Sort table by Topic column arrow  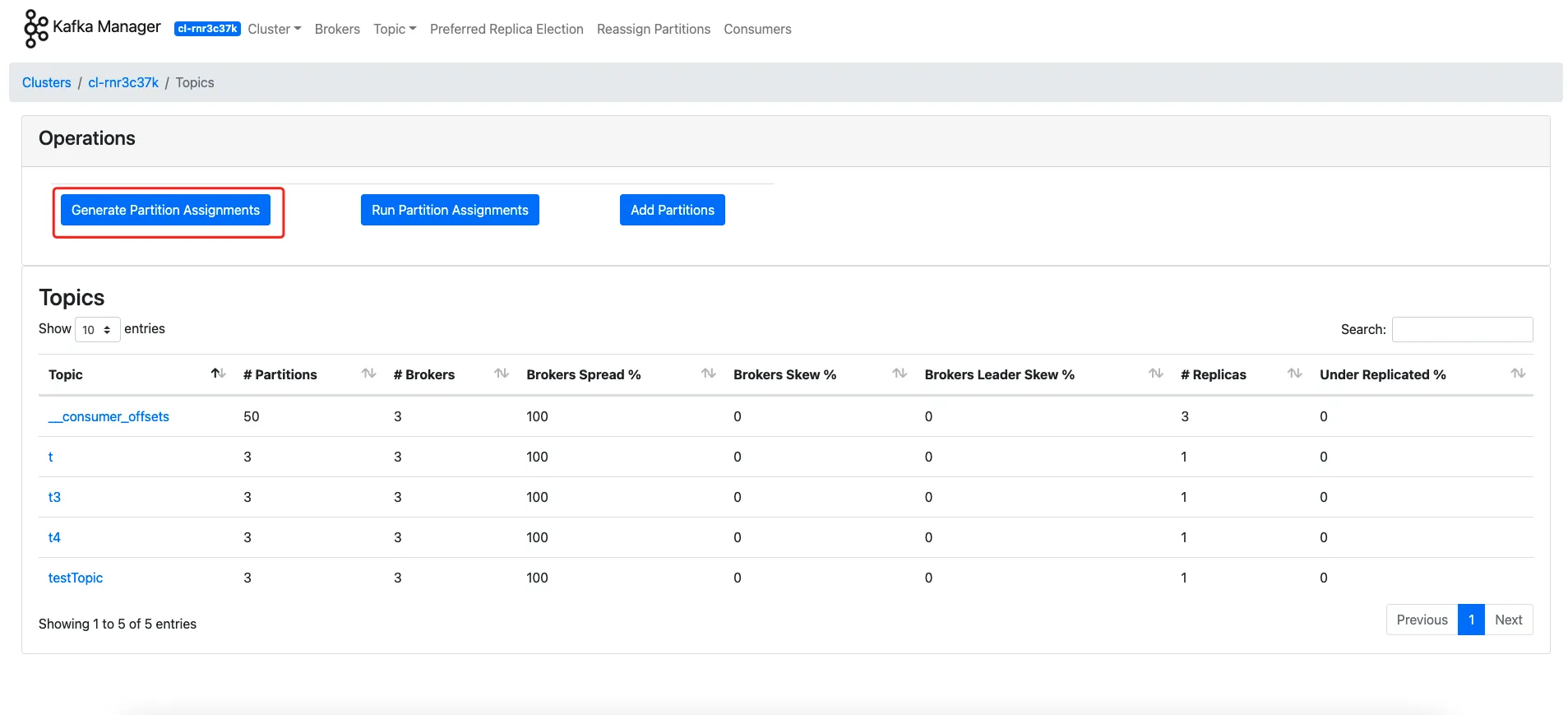218,374
